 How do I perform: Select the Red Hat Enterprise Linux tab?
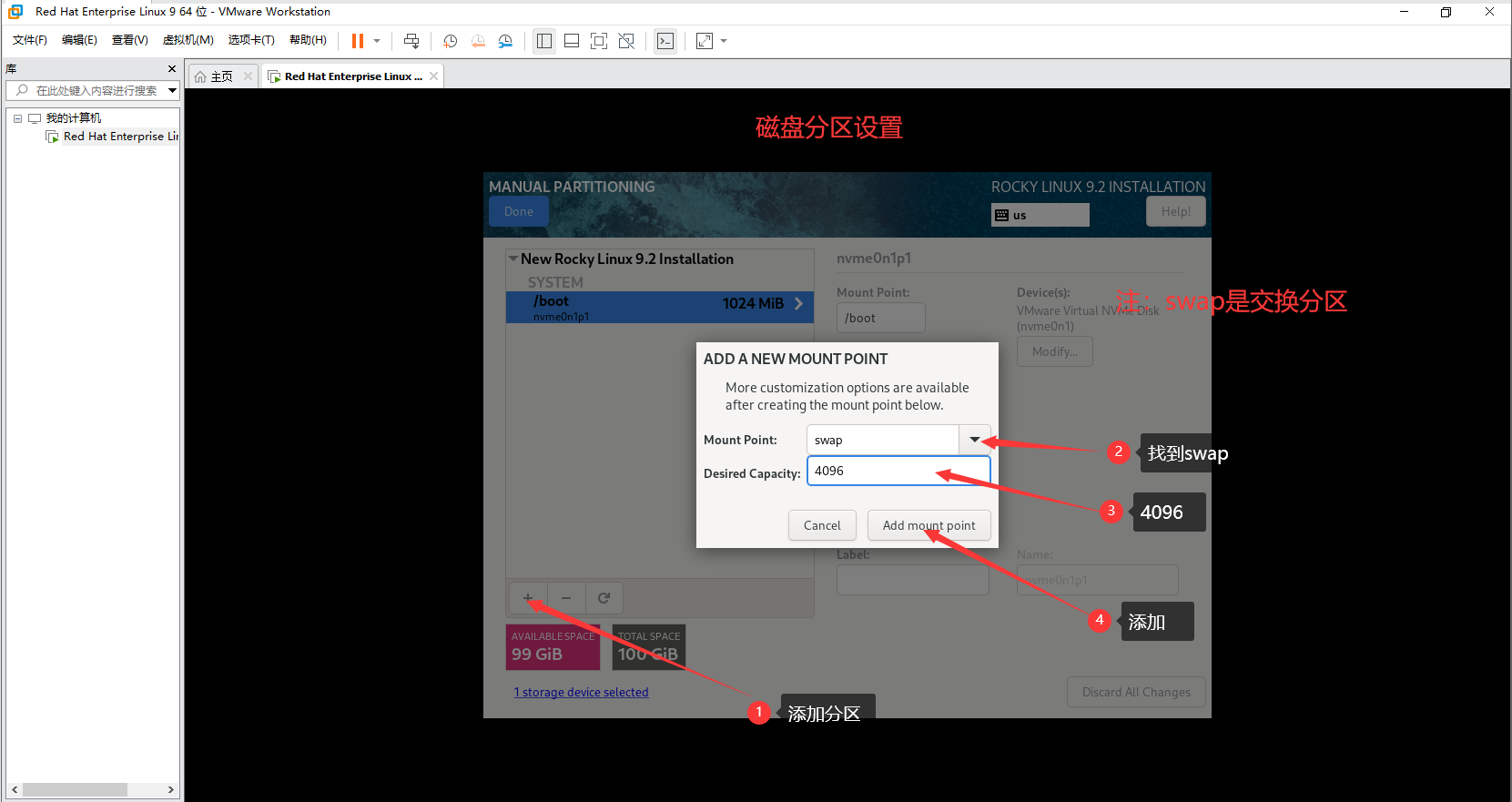(353, 76)
